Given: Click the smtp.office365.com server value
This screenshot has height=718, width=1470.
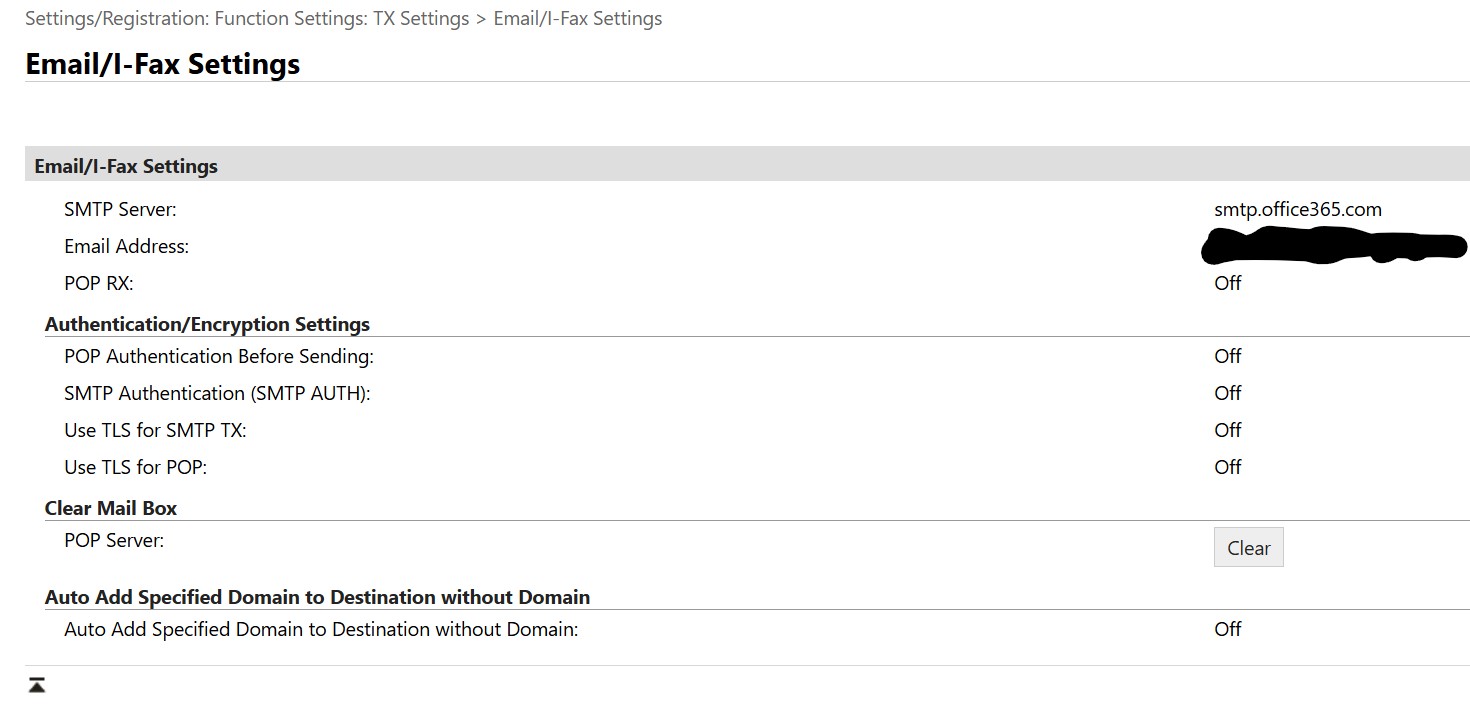Looking at the screenshot, I should (x=1297, y=210).
